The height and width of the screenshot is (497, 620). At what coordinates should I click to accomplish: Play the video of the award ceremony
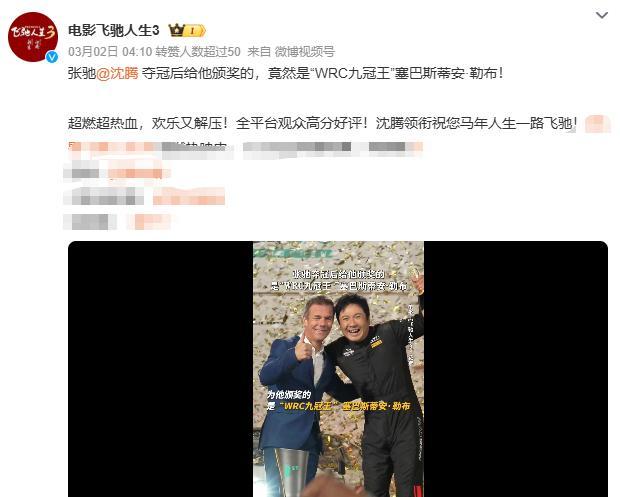[x=338, y=368]
